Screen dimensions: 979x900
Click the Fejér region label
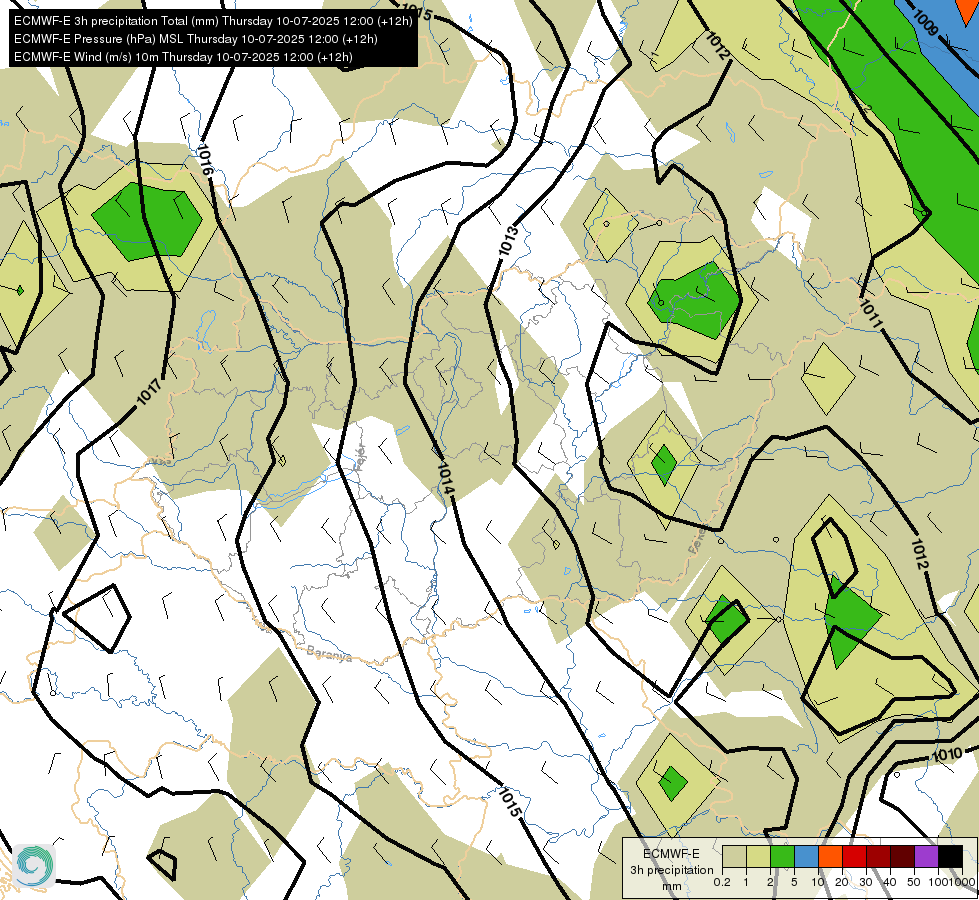click(x=360, y=458)
